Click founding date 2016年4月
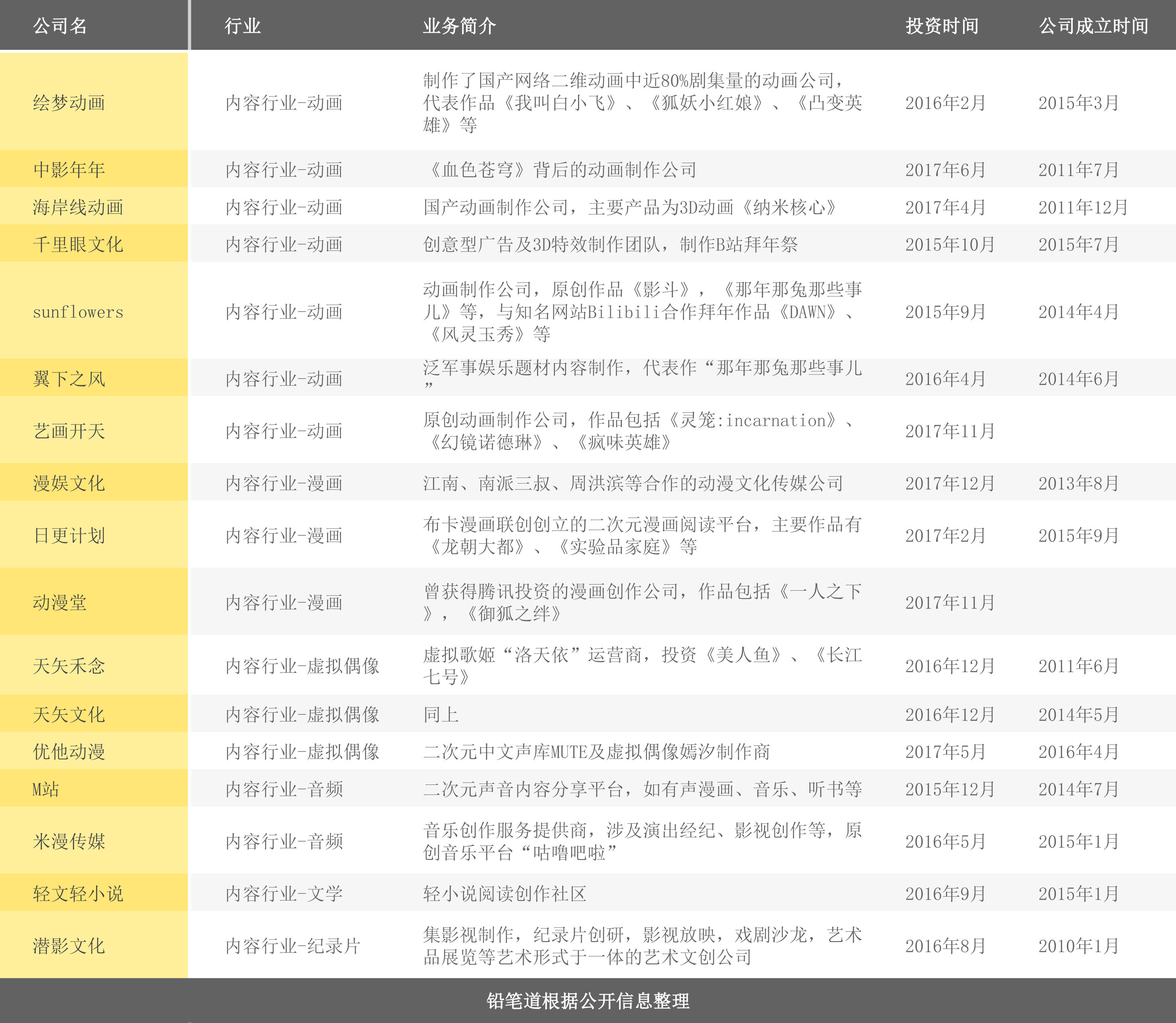Viewport: 1176px width, 1023px height. [1078, 752]
